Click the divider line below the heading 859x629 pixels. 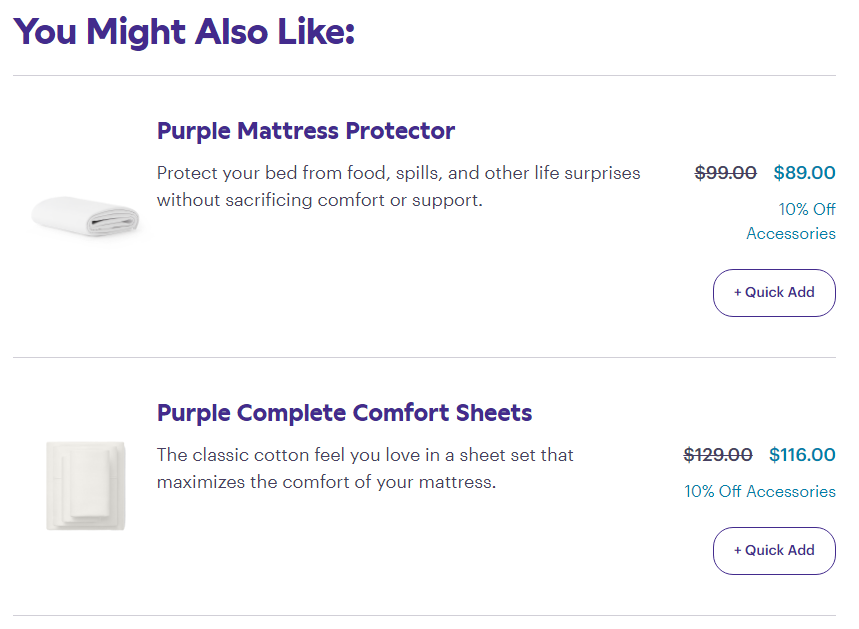click(x=425, y=76)
